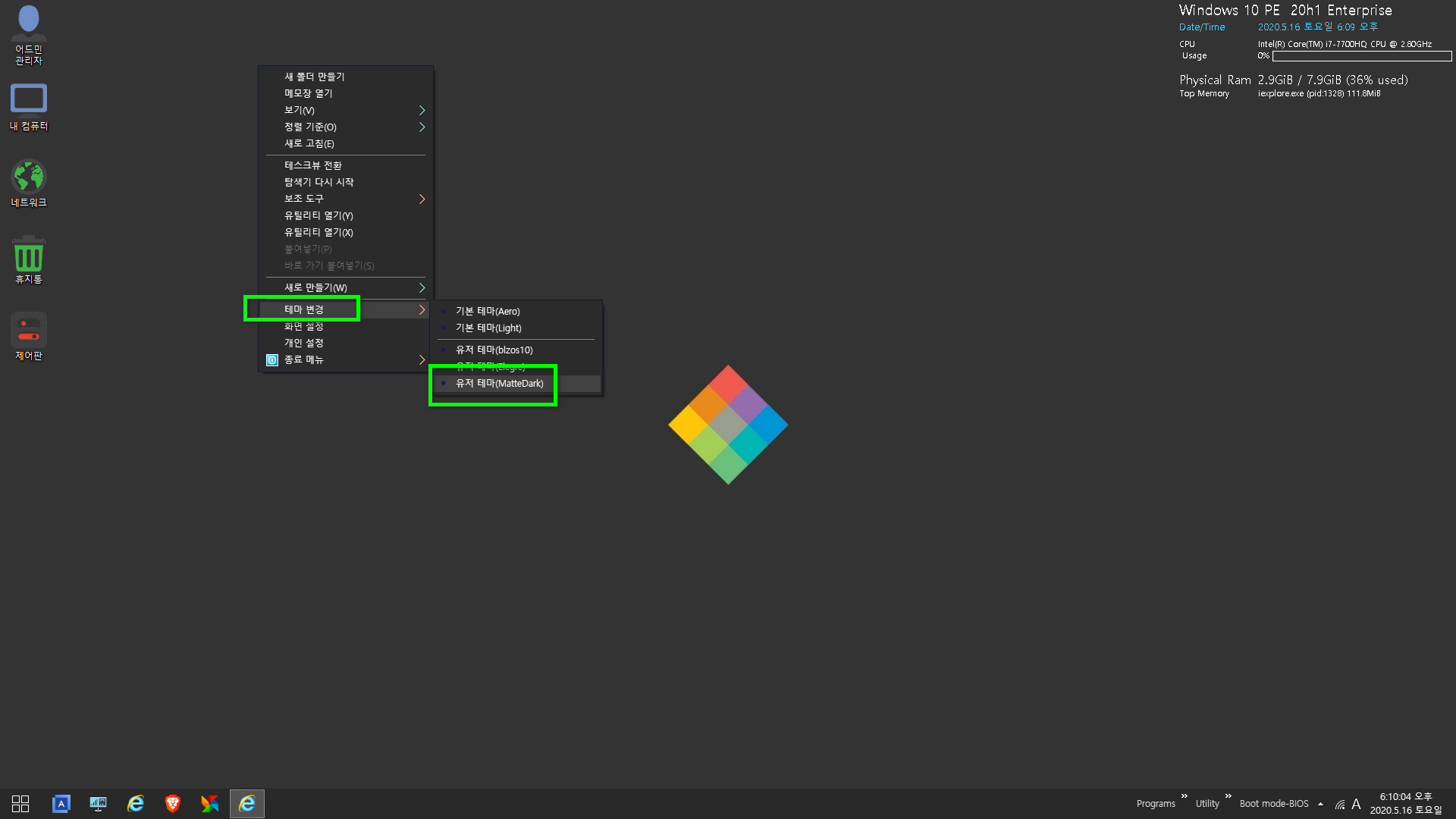Open the 휴지통 recycle bin icon

tap(29, 260)
